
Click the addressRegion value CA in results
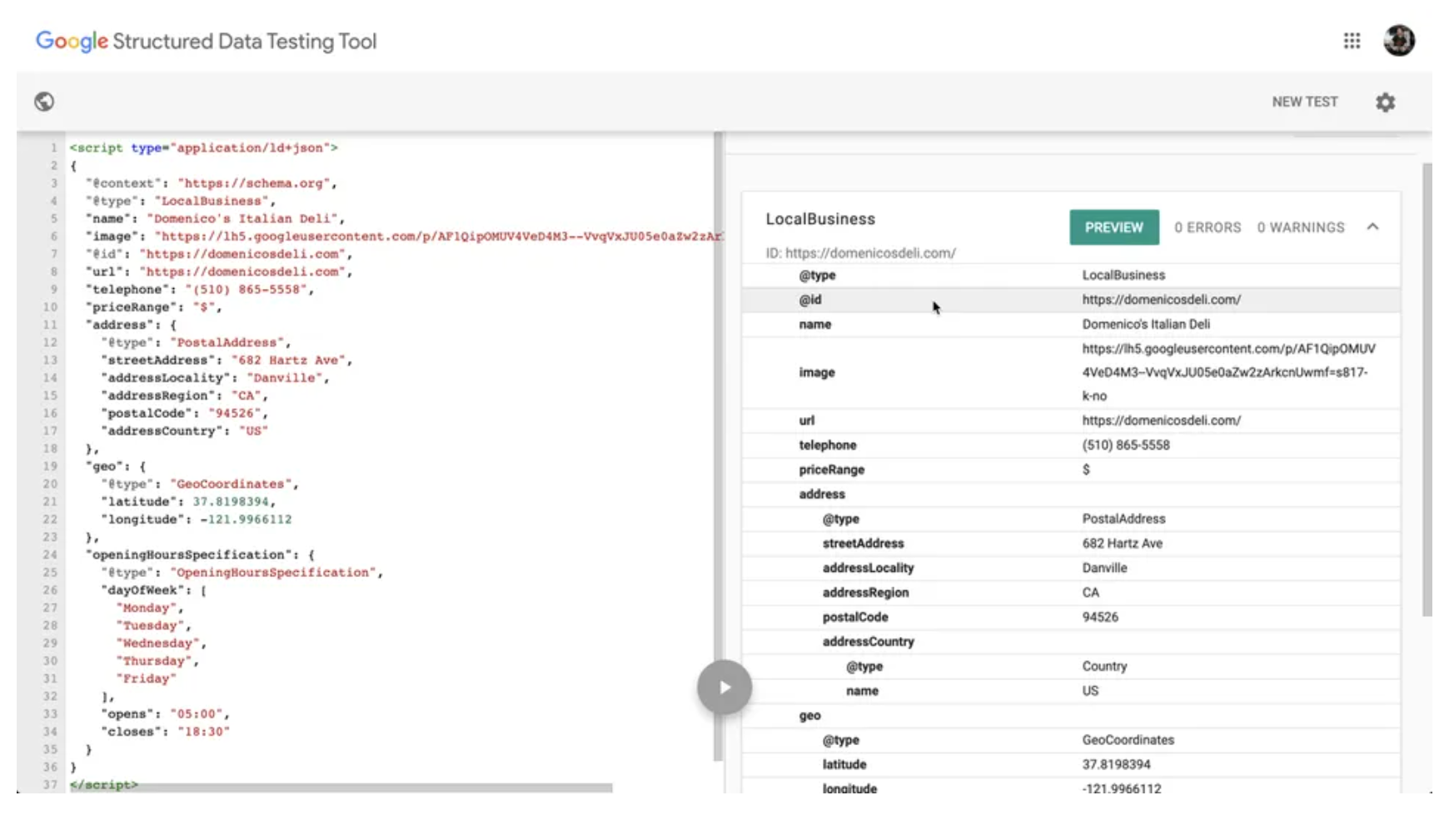pos(1091,593)
